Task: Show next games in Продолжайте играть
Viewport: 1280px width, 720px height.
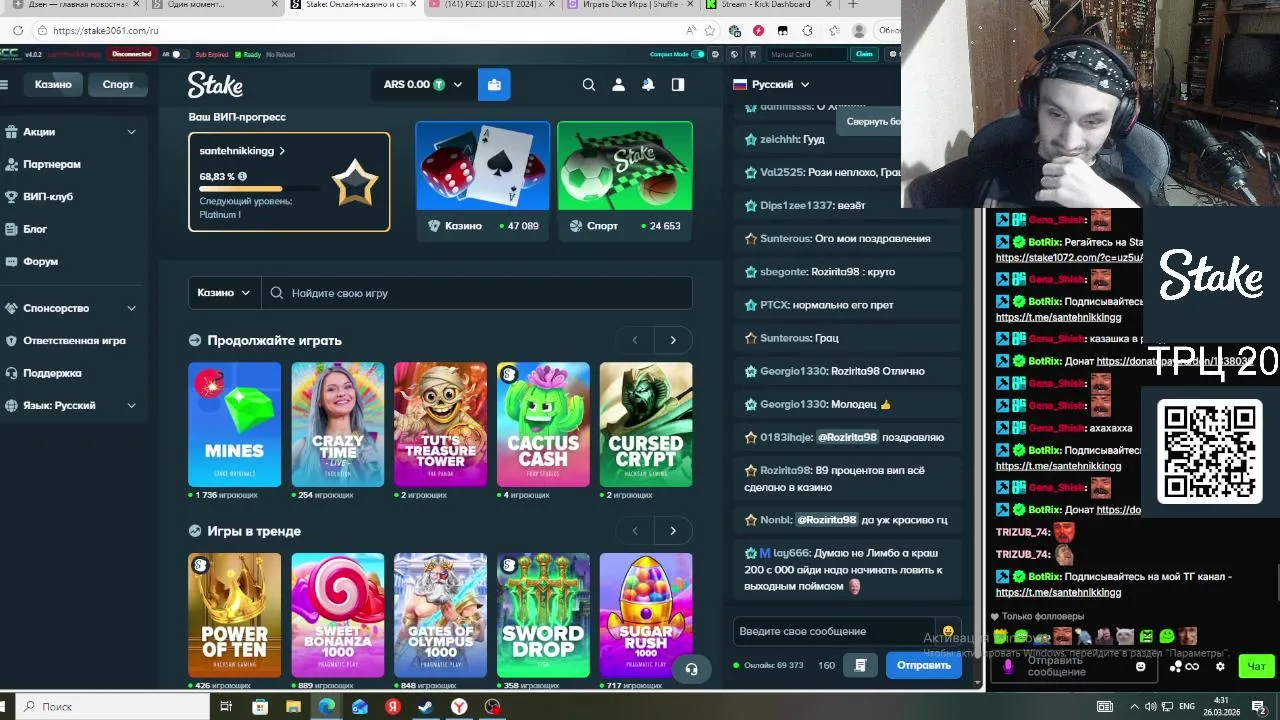Action: point(673,340)
